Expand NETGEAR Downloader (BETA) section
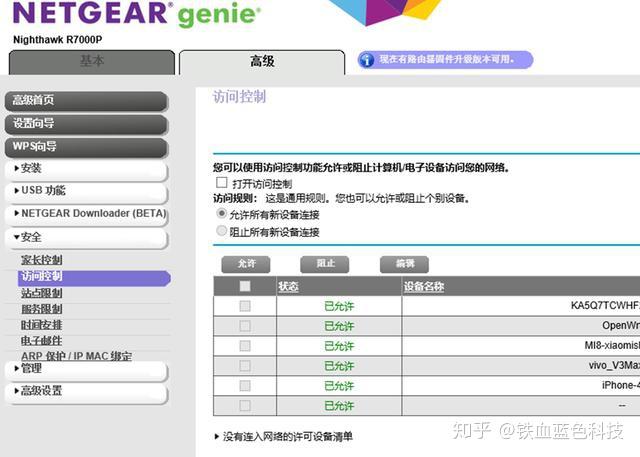This screenshot has height=457, width=640. pos(86,215)
